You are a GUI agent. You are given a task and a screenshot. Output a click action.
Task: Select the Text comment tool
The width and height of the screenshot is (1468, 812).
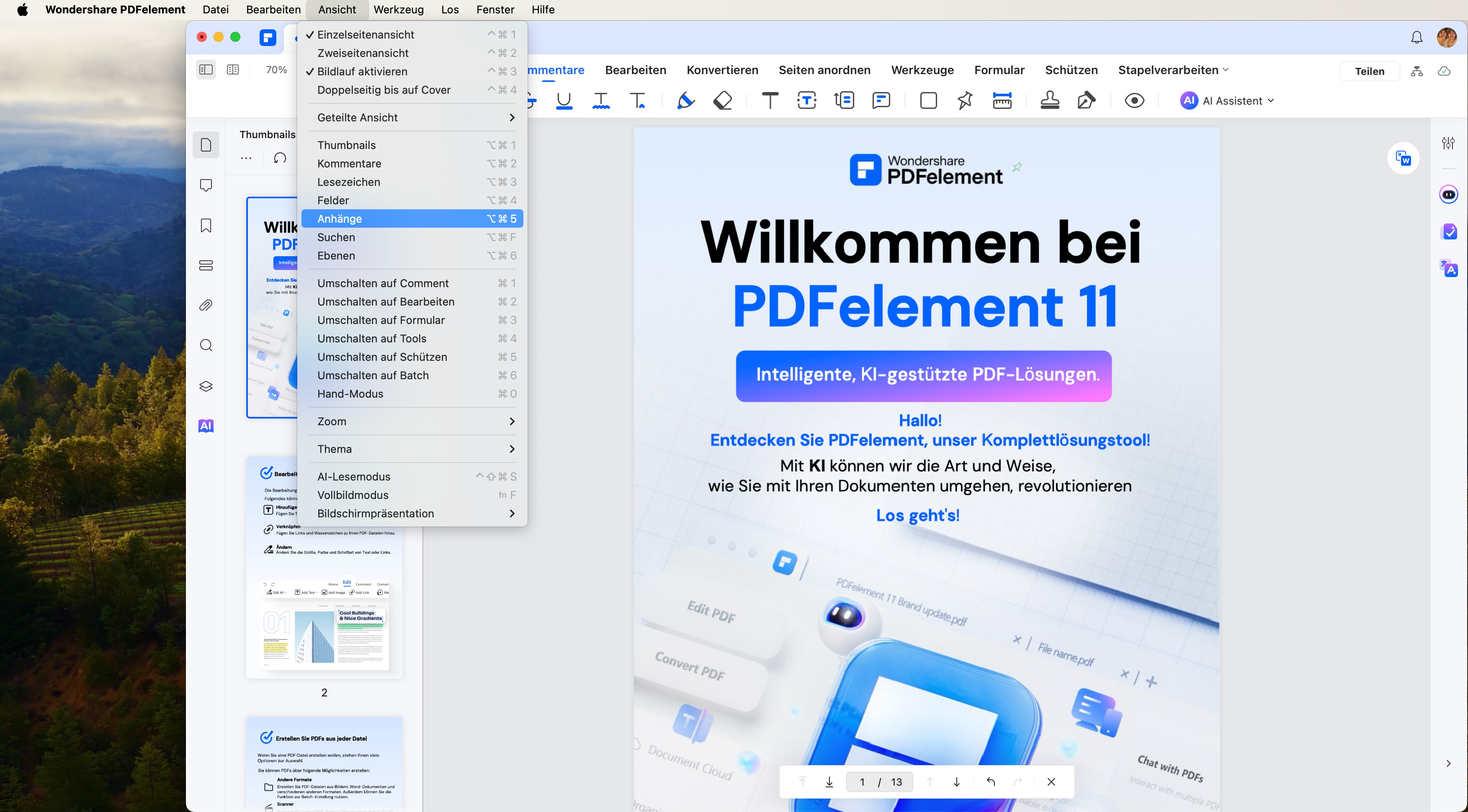(770, 100)
